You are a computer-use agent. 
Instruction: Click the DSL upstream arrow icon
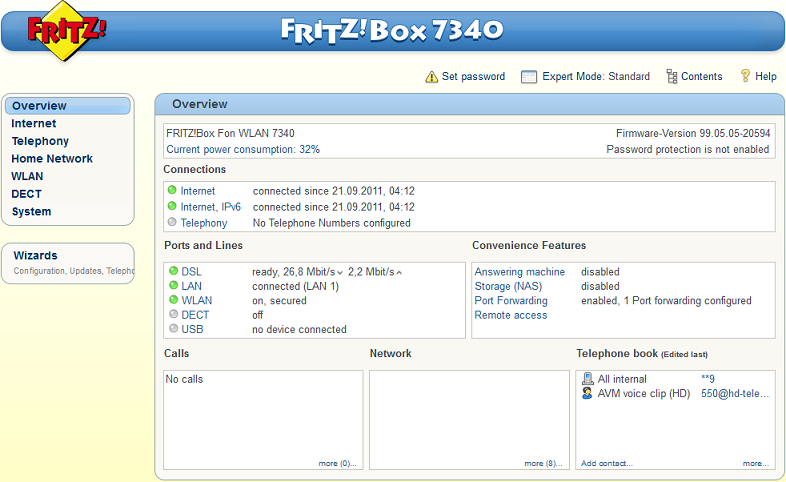399,273
